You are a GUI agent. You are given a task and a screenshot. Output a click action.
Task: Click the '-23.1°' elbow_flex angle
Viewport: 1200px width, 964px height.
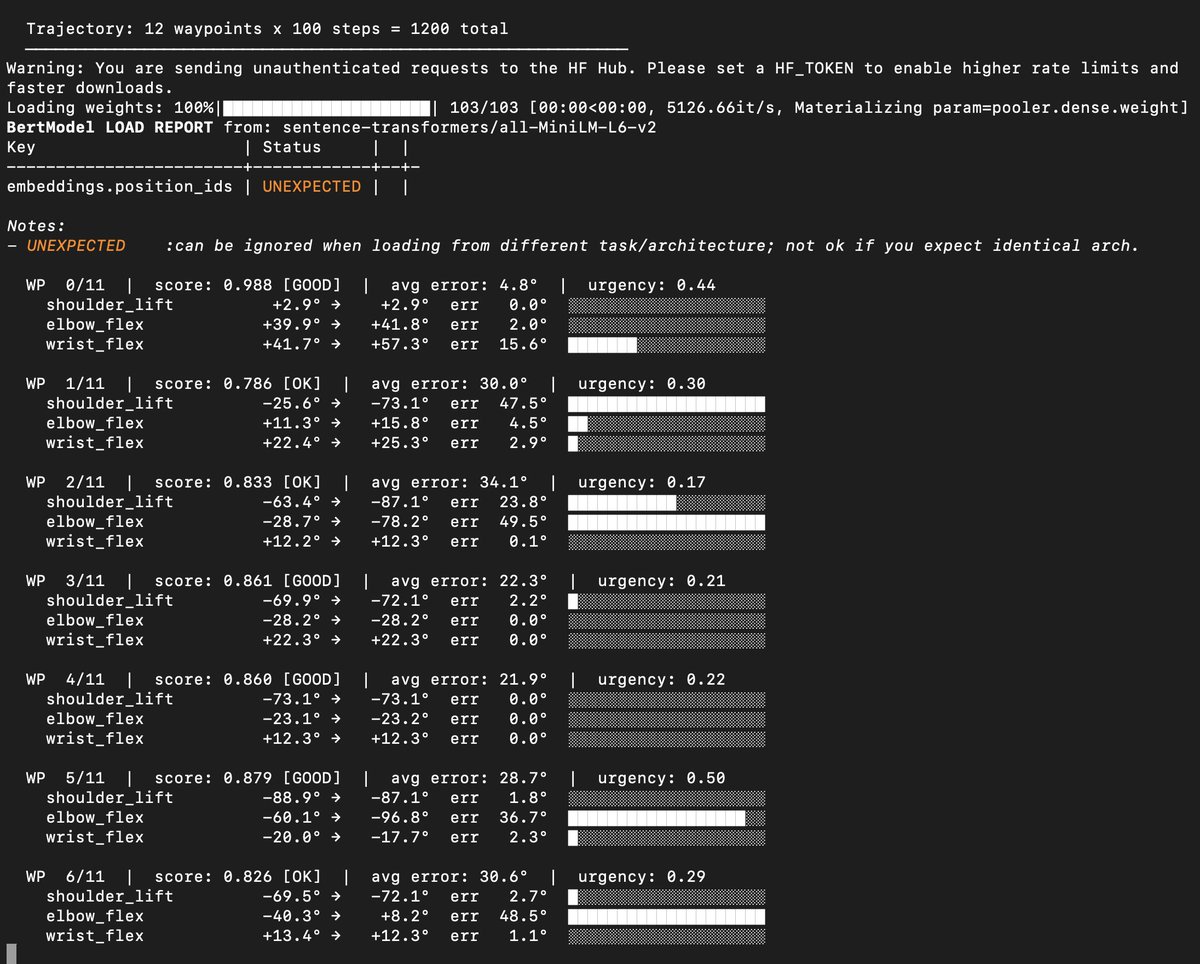pos(292,719)
